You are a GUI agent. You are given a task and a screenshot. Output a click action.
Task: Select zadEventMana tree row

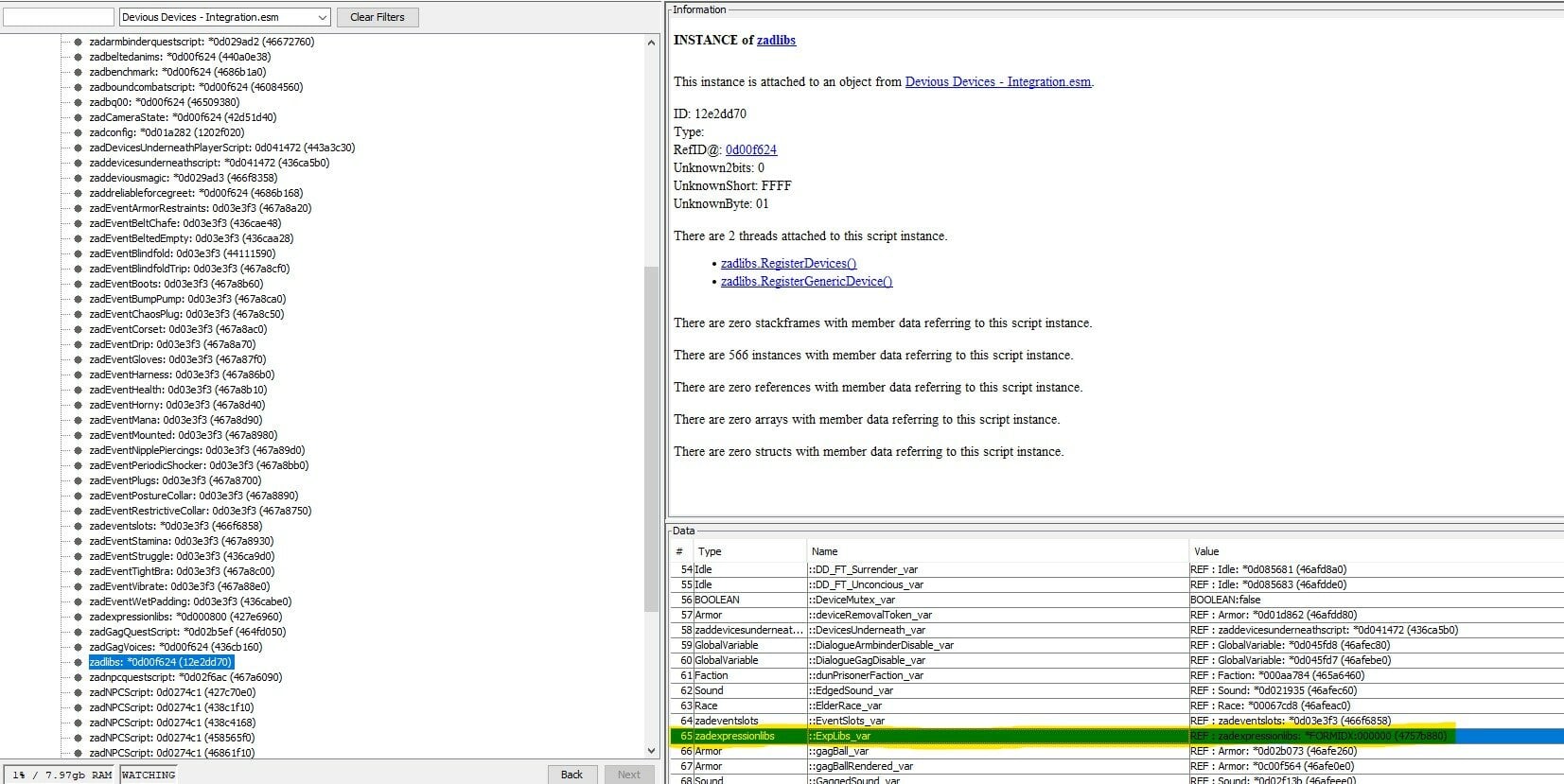point(176,420)
